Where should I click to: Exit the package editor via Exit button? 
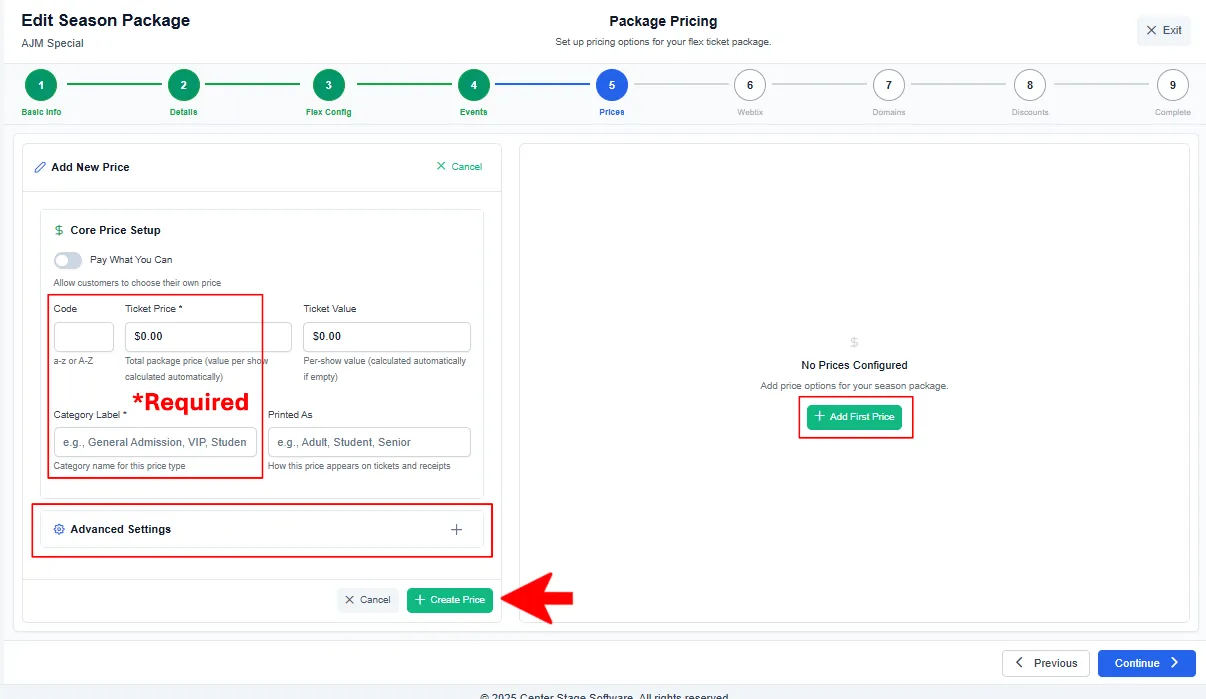pos(1164,31)
